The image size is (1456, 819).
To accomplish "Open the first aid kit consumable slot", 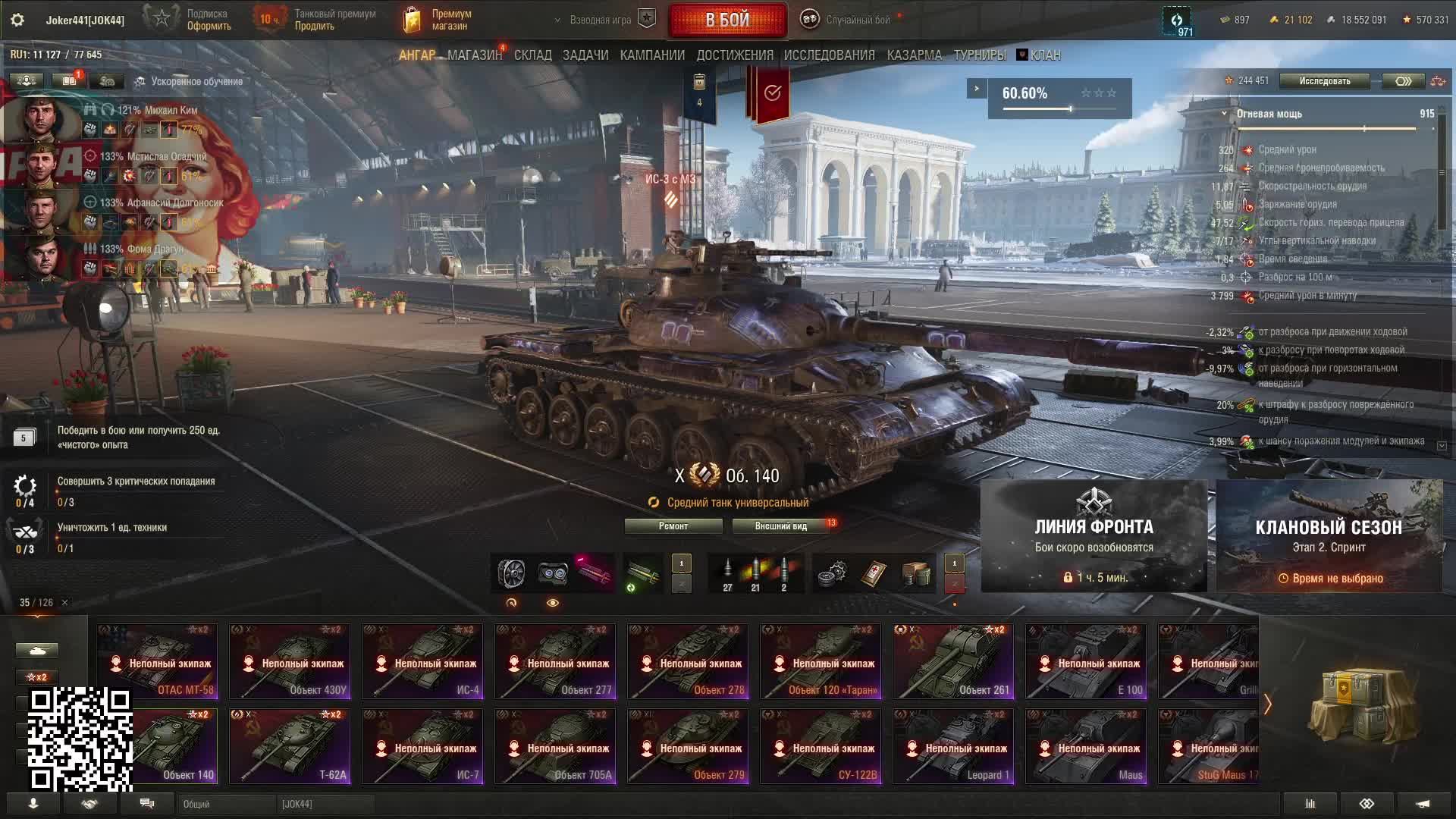I will (x=874, y=573).
